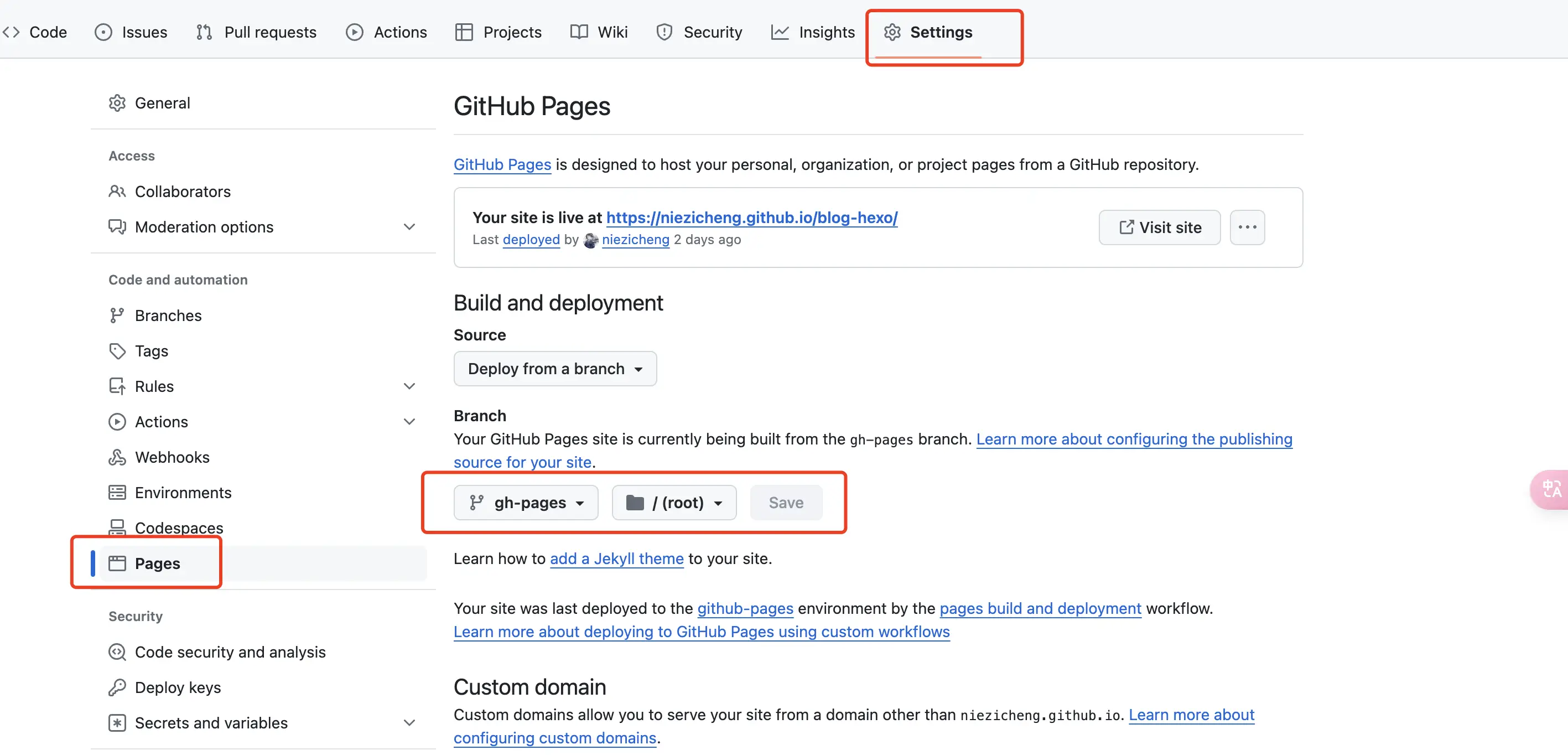
Task: Open the Security repository tab
Action: click(699, 32)
